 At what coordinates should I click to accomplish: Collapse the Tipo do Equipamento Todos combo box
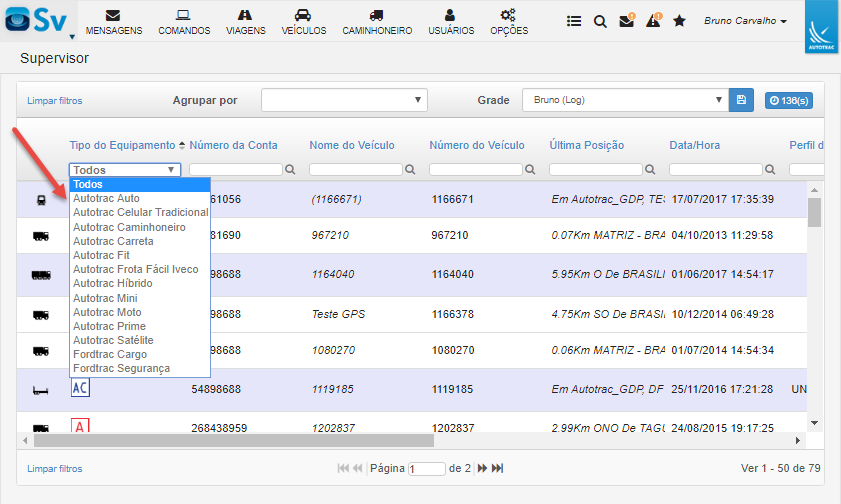click(x=125, y=170)
